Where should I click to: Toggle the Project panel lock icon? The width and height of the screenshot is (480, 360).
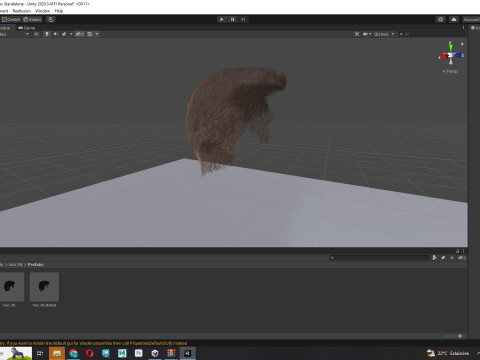[x=458, y=251]
